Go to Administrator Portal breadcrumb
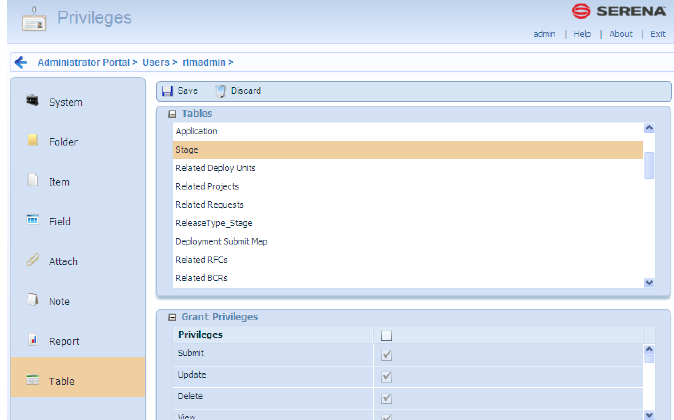 83,63
